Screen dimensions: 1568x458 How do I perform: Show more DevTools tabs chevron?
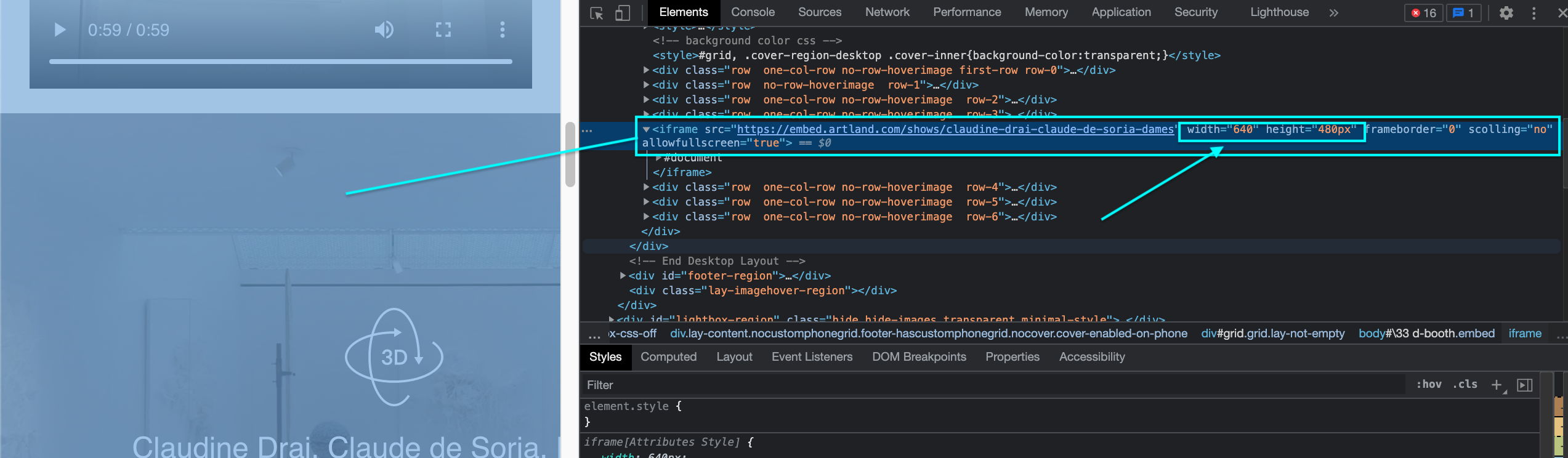pyautogui.click(x=1334, y=13)
